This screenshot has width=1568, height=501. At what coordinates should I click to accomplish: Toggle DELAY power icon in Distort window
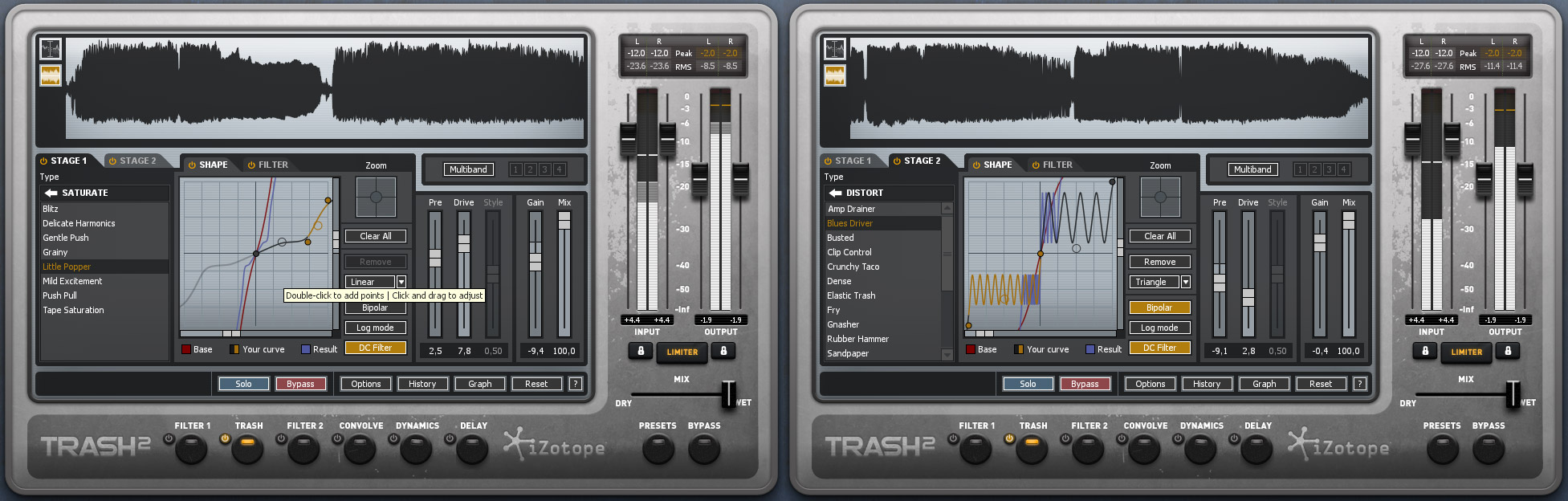[1234, 439]
